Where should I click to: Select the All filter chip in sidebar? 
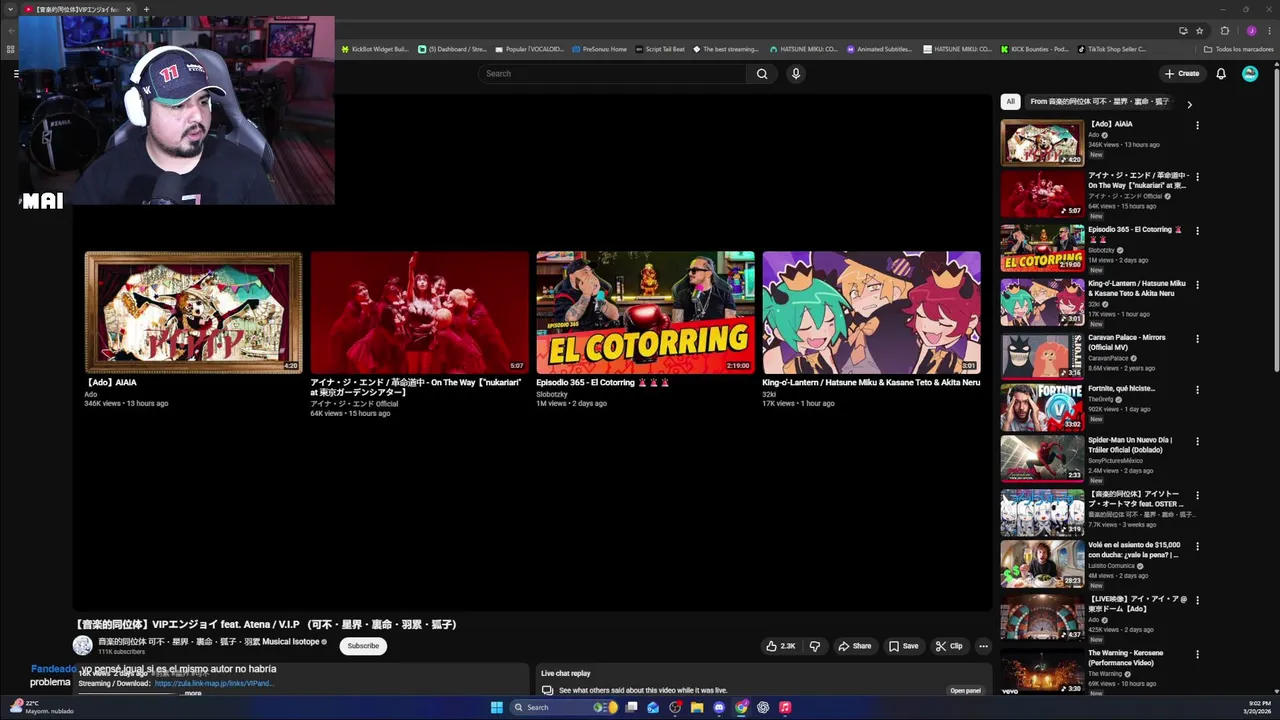coord(1010,101)
